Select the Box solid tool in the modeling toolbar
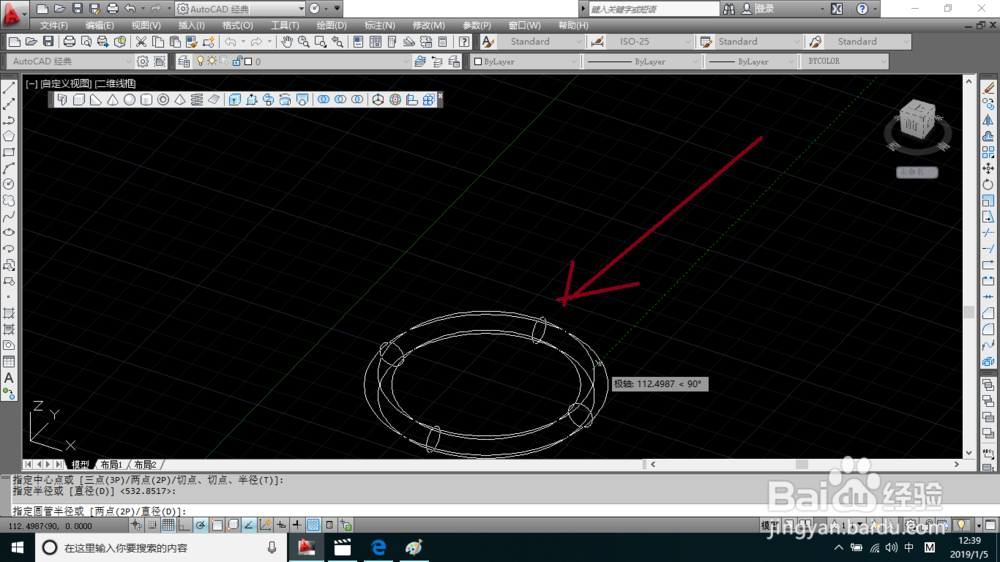The image size is (1000, 562). pyautogui.click(x=78, y=100)
